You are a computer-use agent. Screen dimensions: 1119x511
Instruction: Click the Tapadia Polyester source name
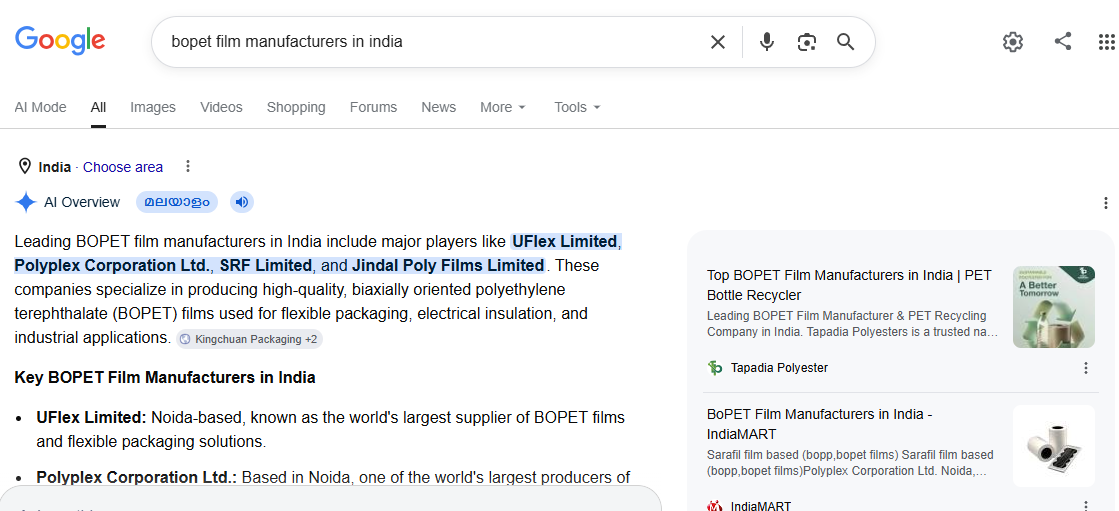coord(779,368)
